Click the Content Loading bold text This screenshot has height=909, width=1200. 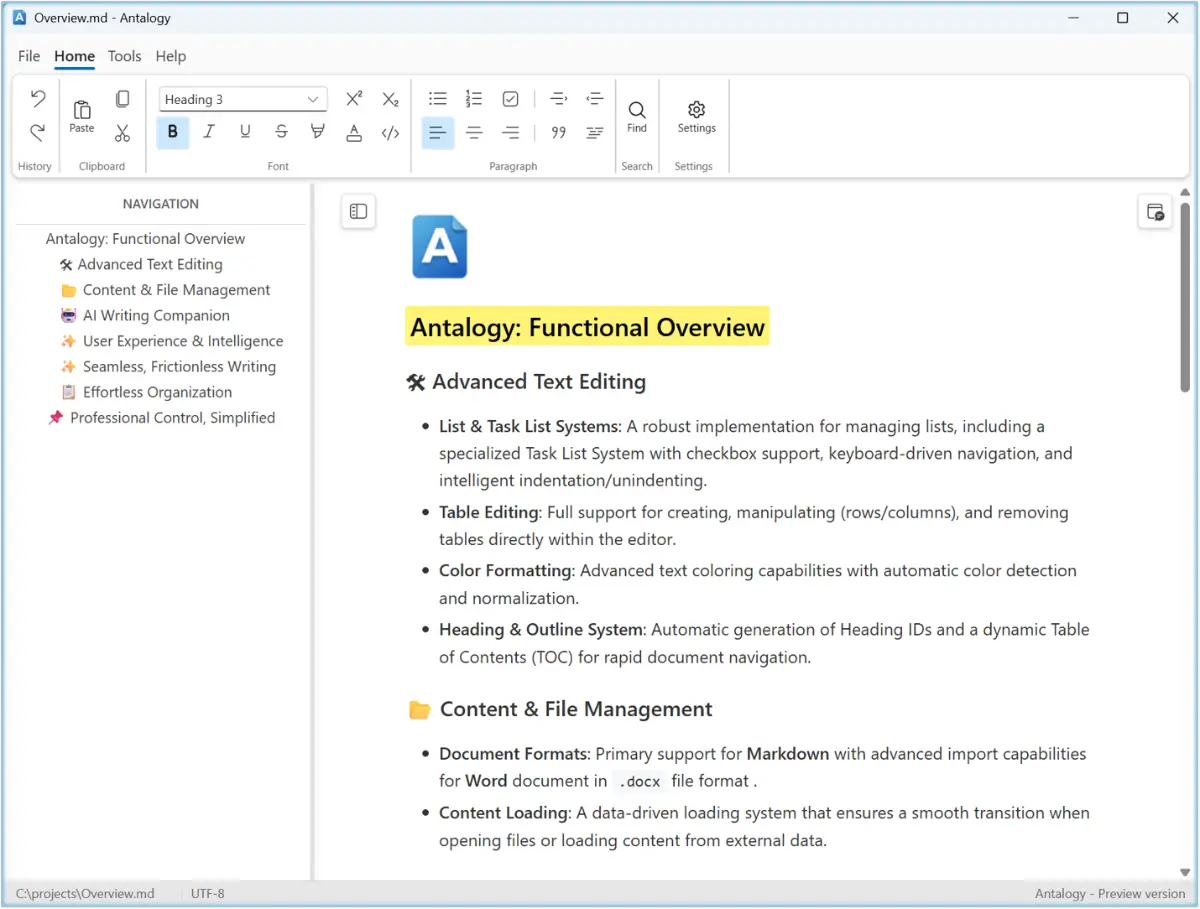coord(505,813)
